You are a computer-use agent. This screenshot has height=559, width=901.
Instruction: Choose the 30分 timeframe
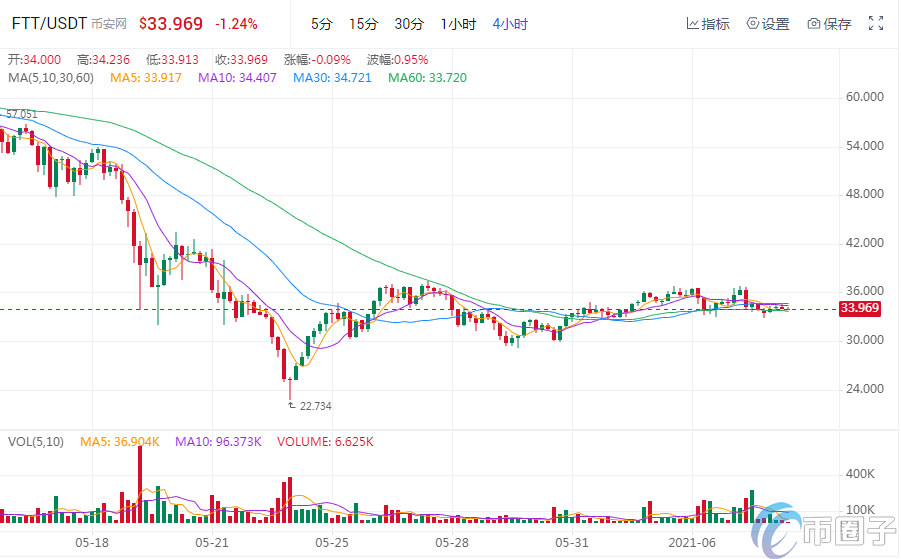408,24
